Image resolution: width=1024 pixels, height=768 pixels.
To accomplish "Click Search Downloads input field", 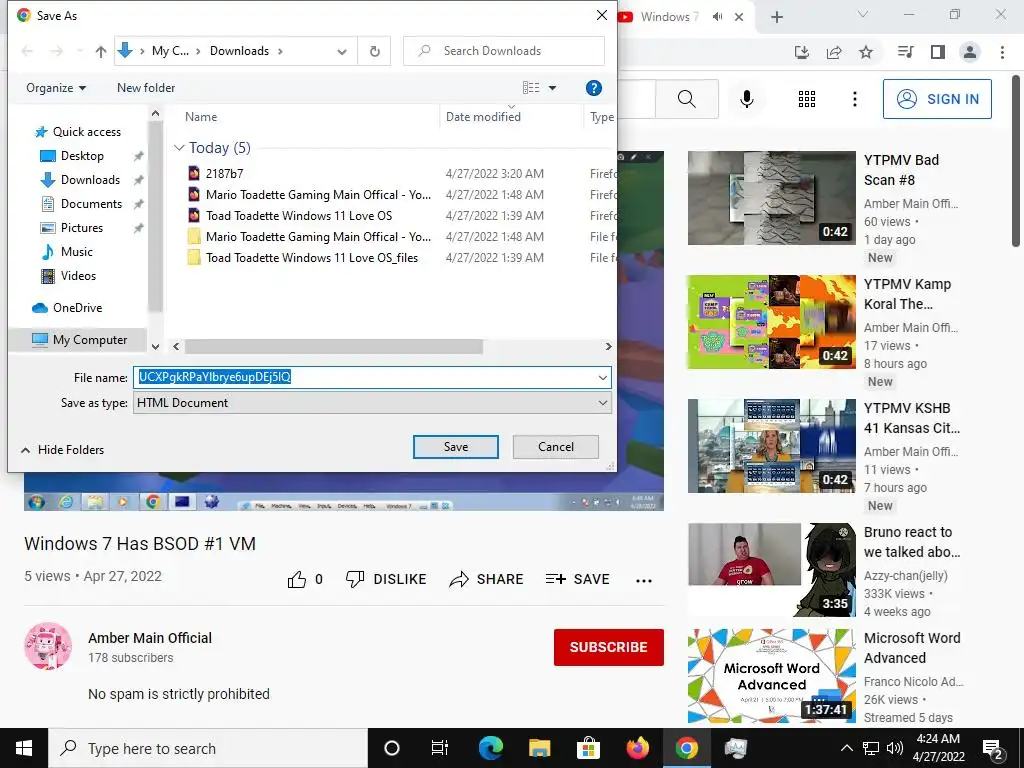I will [504, 51].
